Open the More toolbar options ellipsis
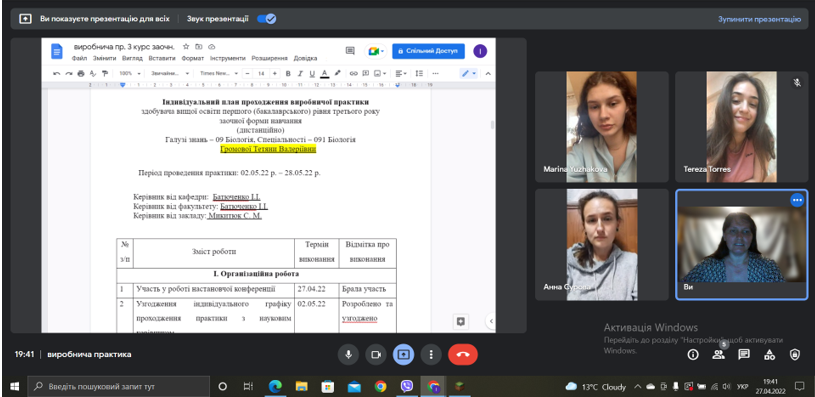The height and width of the screenshot is (397, 815). coord(436,73)
